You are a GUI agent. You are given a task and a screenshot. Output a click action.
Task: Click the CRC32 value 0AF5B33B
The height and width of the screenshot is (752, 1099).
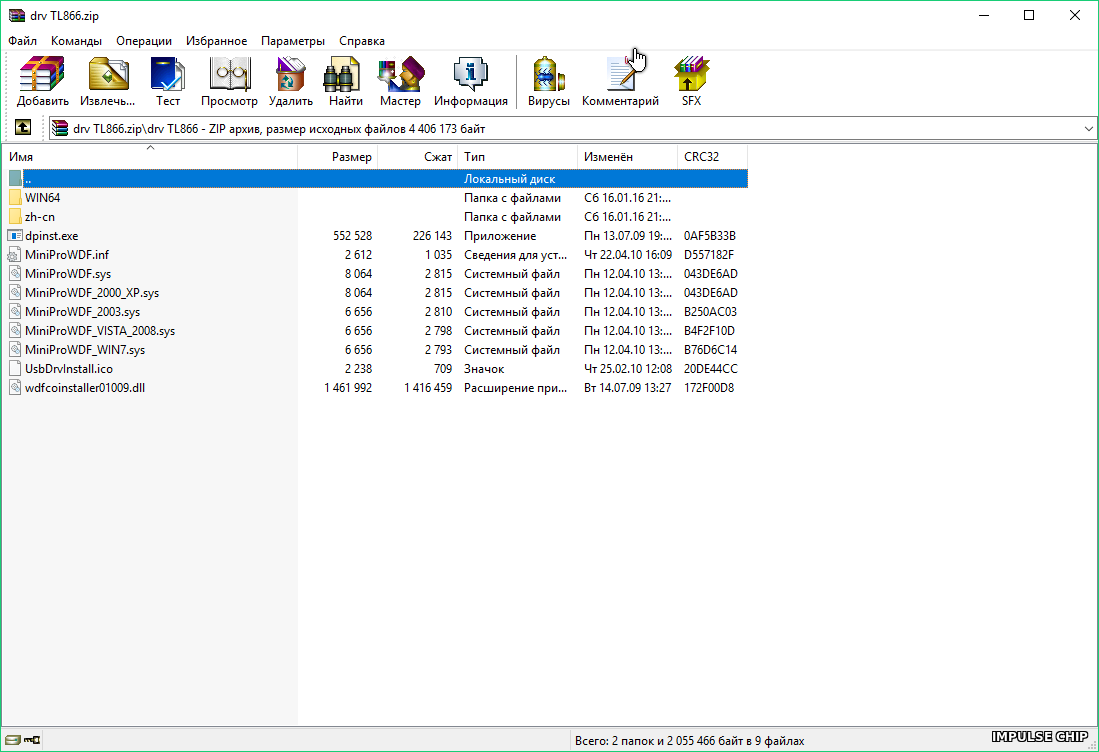[710, 235]
